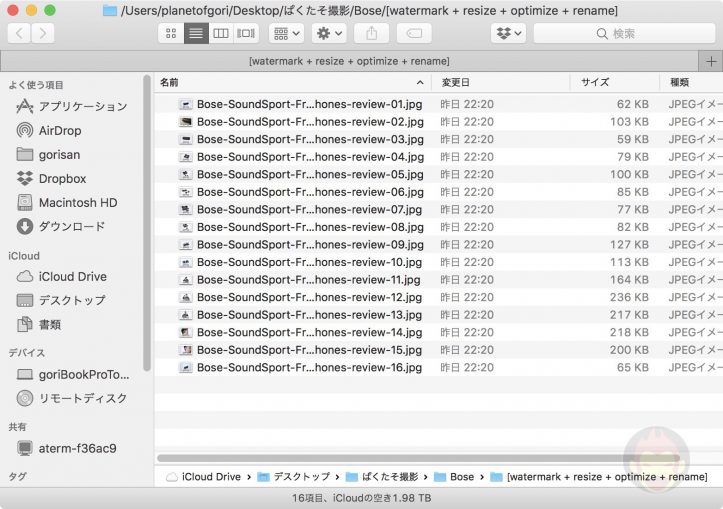
Task: Switch to column view
Action: (x=221, y=33)
